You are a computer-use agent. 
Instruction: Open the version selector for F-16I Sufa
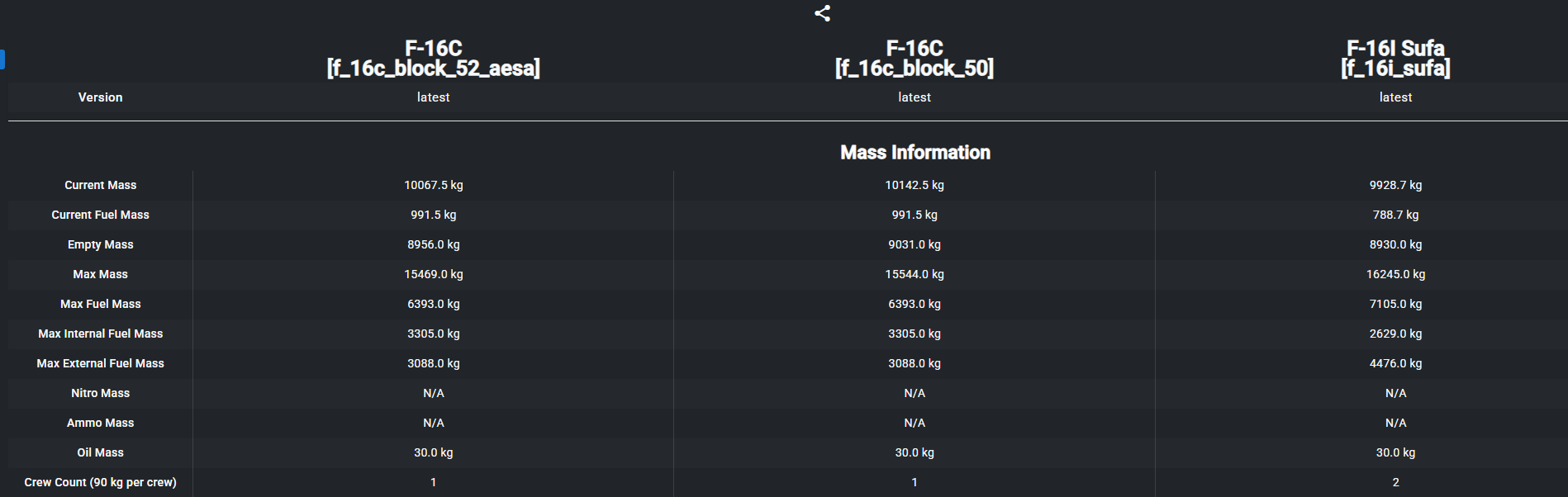[1395, 97]
